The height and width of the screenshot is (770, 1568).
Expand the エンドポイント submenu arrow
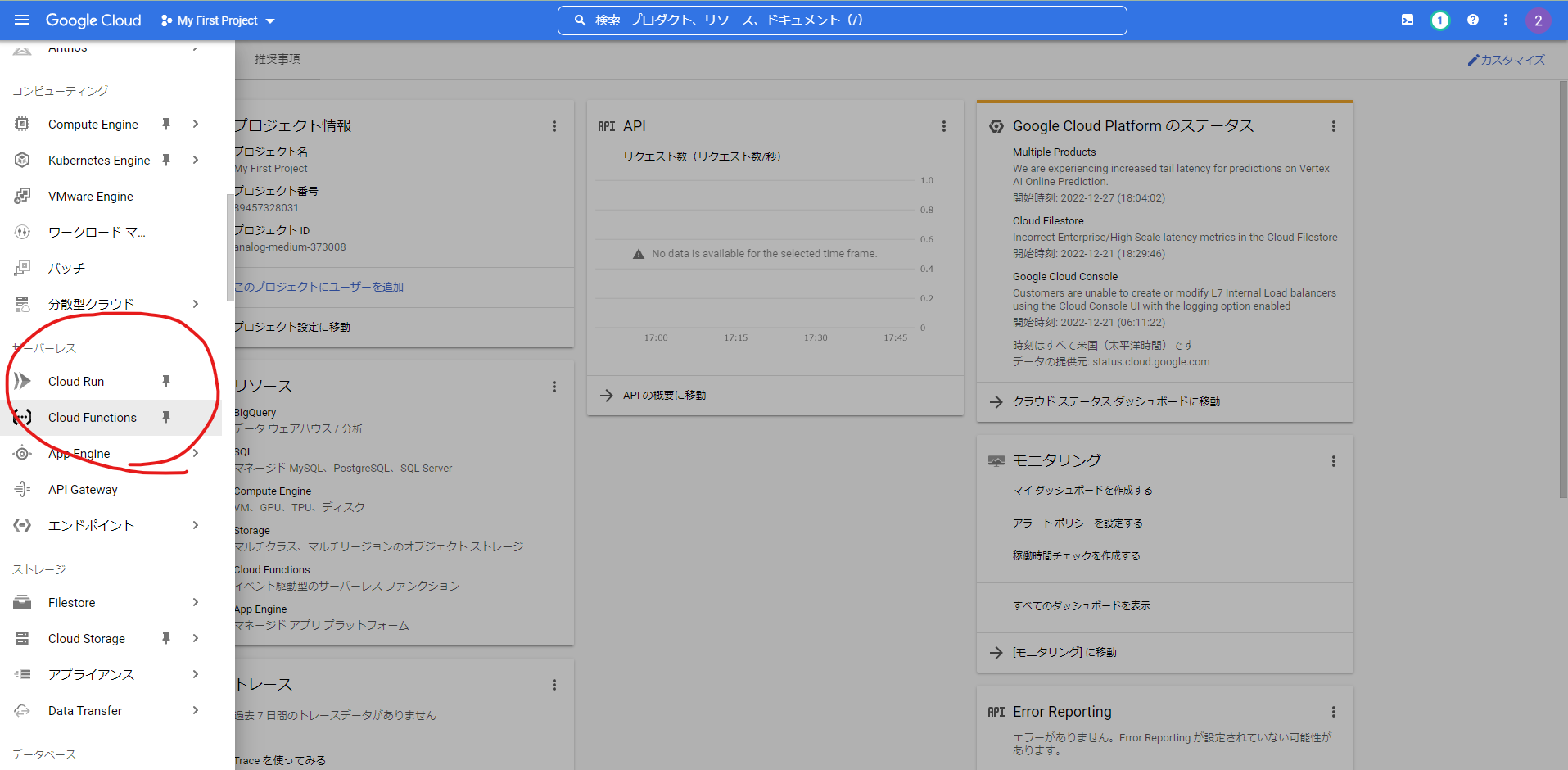[196, 525]
